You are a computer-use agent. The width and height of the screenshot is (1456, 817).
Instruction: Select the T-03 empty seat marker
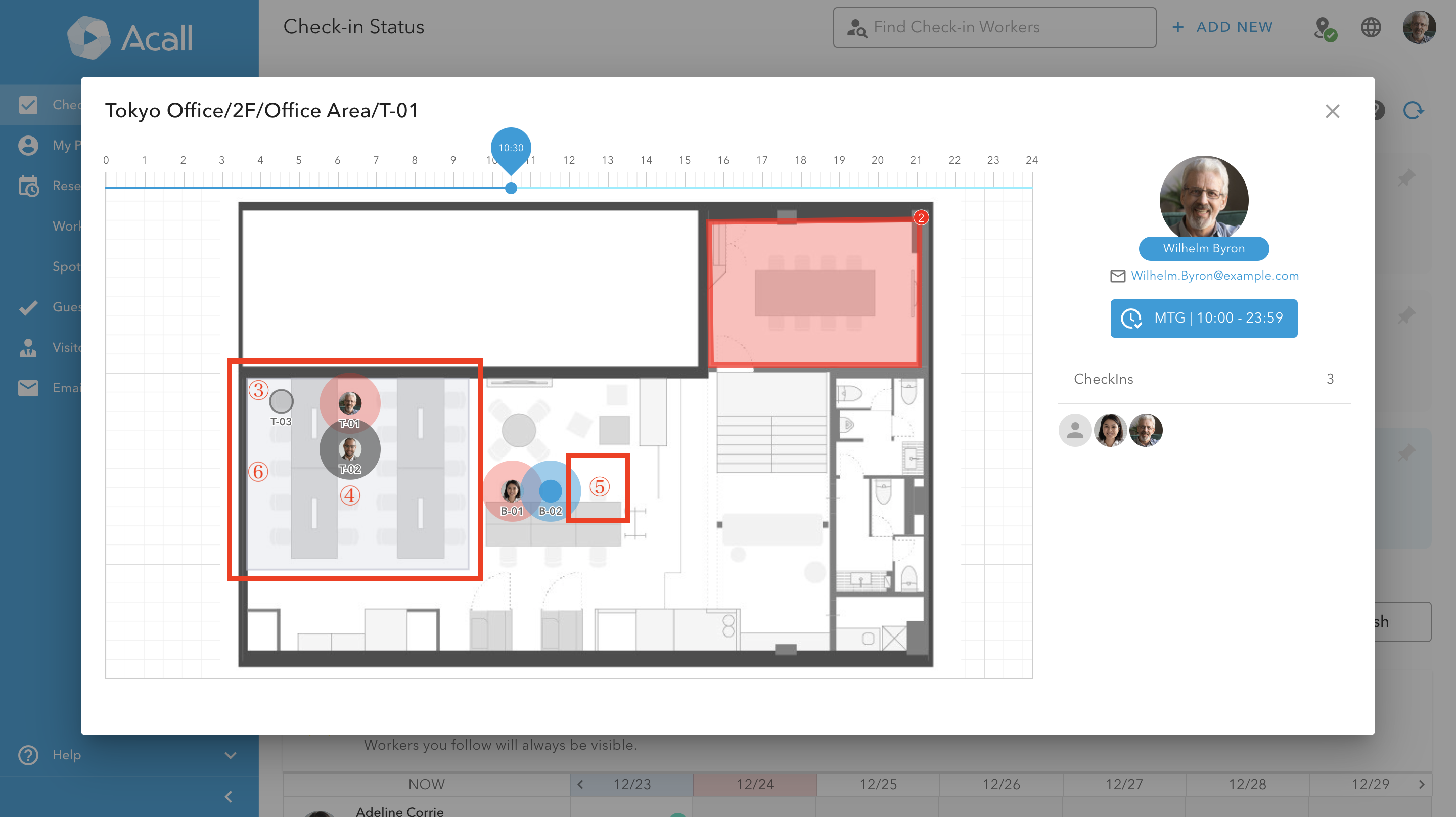click(281, 401)
